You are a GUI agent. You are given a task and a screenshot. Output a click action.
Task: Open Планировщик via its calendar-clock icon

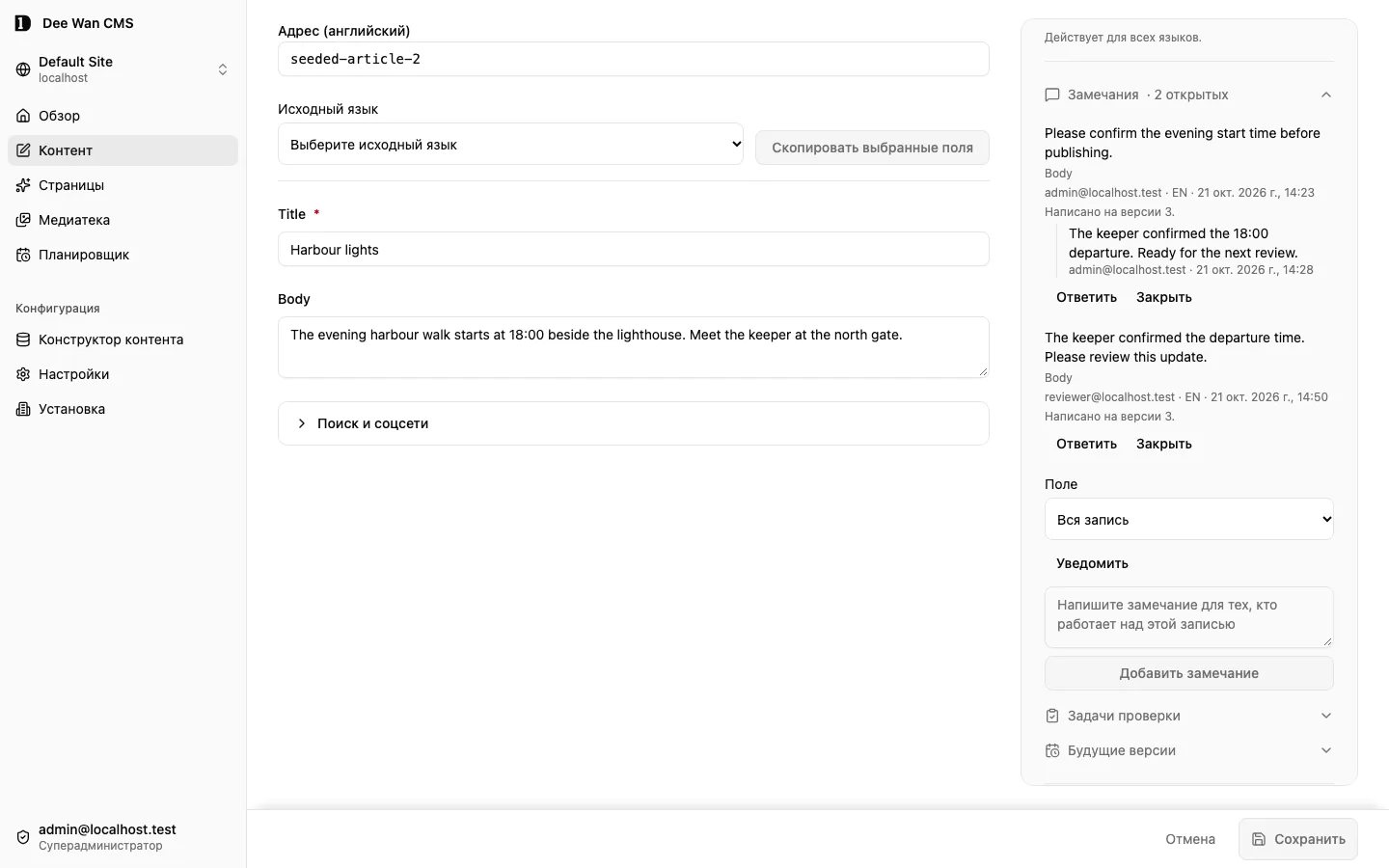click(23, 255)
